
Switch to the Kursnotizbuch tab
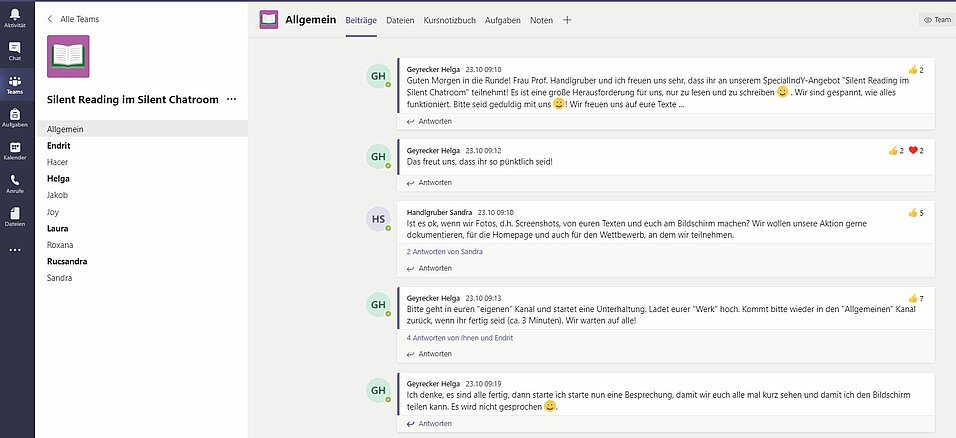449,20
